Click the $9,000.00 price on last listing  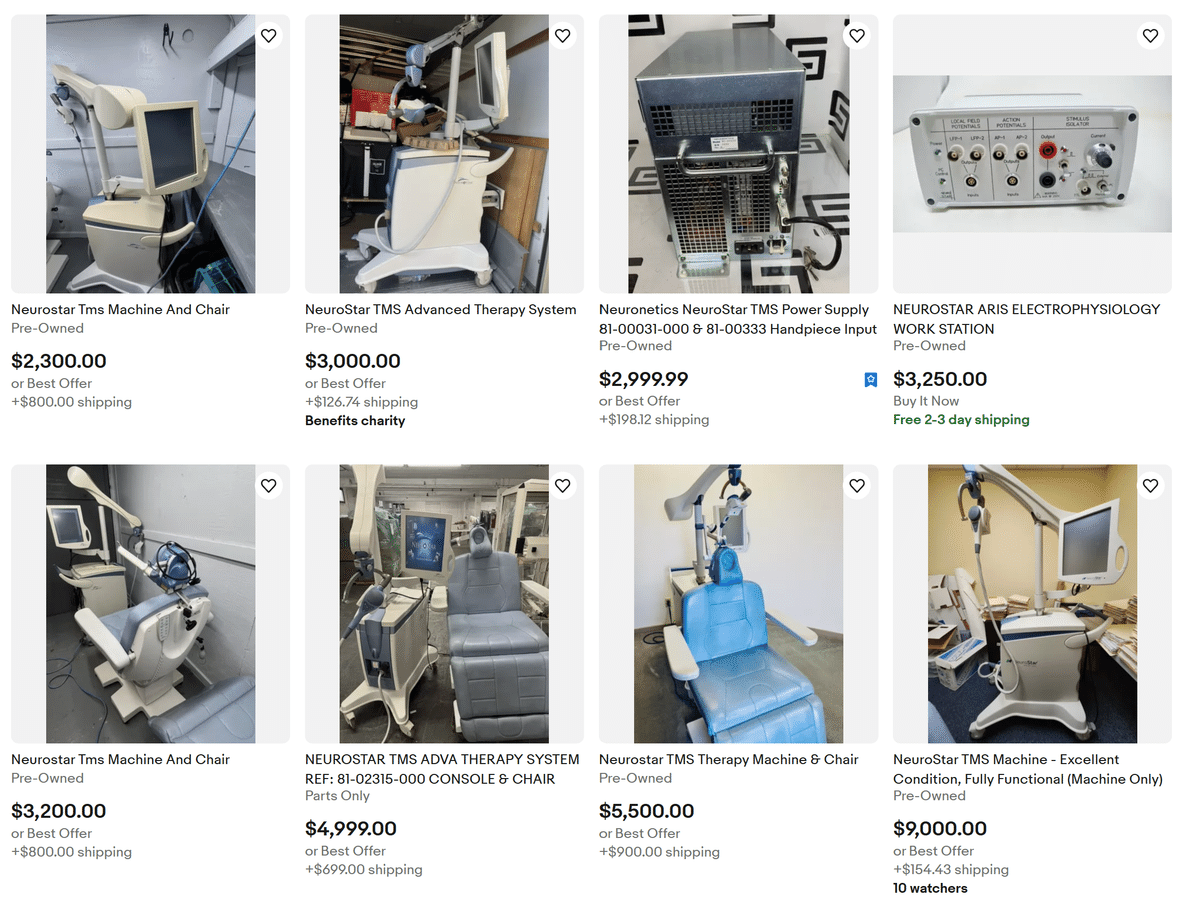pos(940,829)
